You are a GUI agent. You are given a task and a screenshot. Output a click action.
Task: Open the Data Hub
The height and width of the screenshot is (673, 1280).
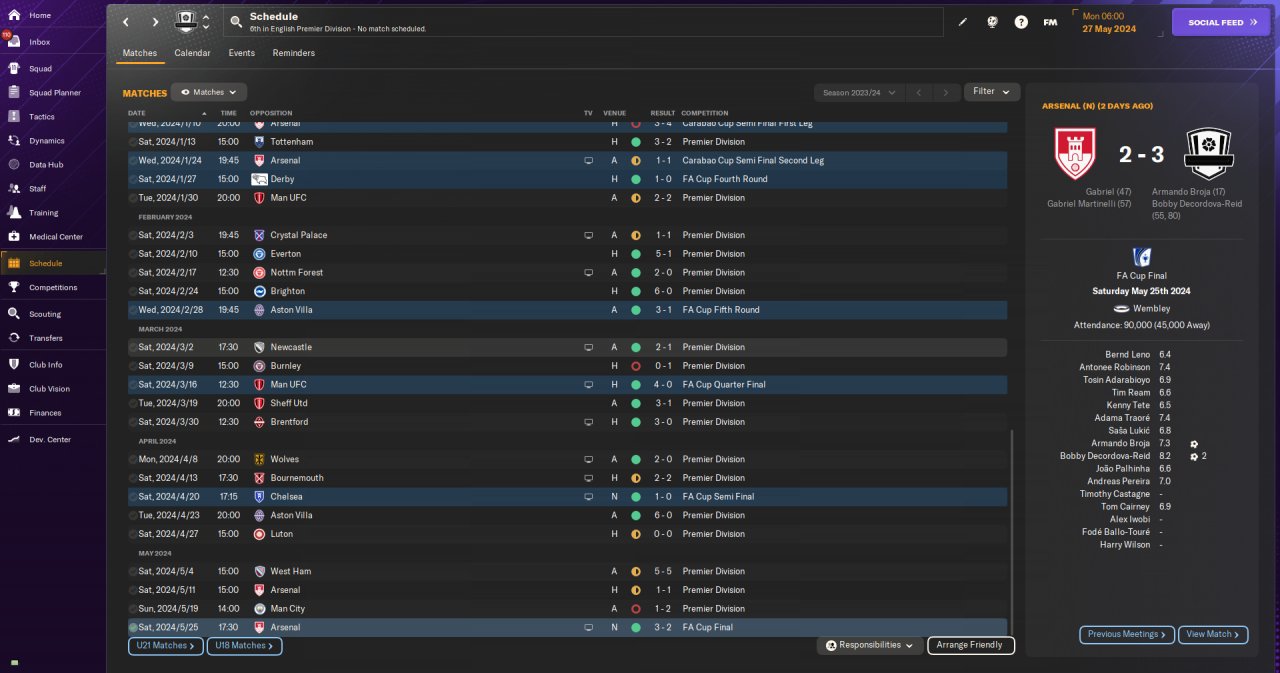pyautogui.click(x=46, y=165)
